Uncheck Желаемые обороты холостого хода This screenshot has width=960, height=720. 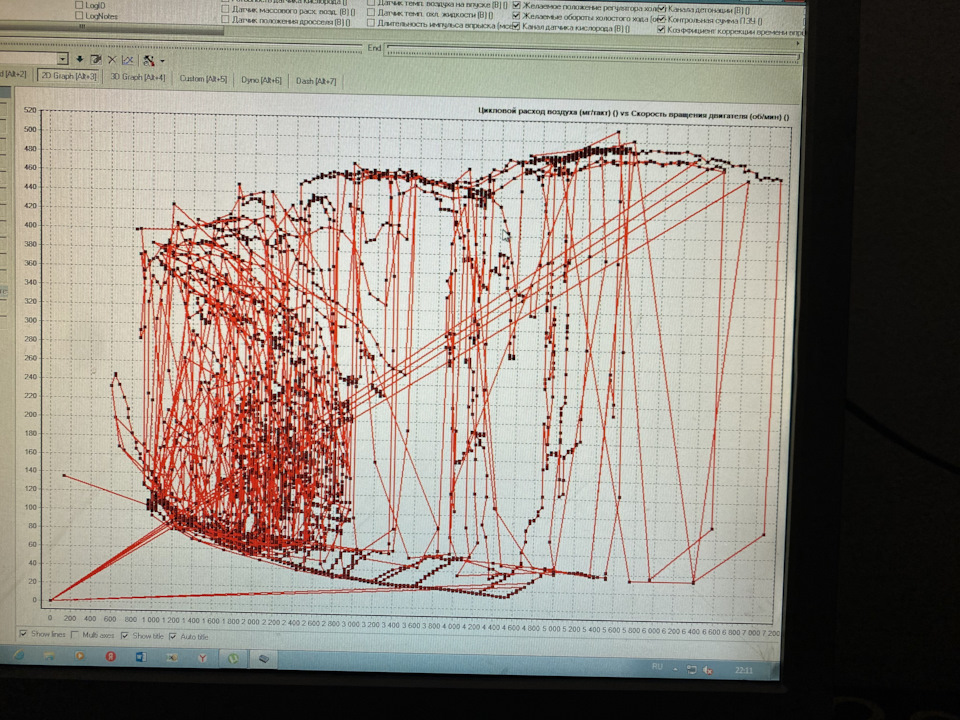(516, 16)
